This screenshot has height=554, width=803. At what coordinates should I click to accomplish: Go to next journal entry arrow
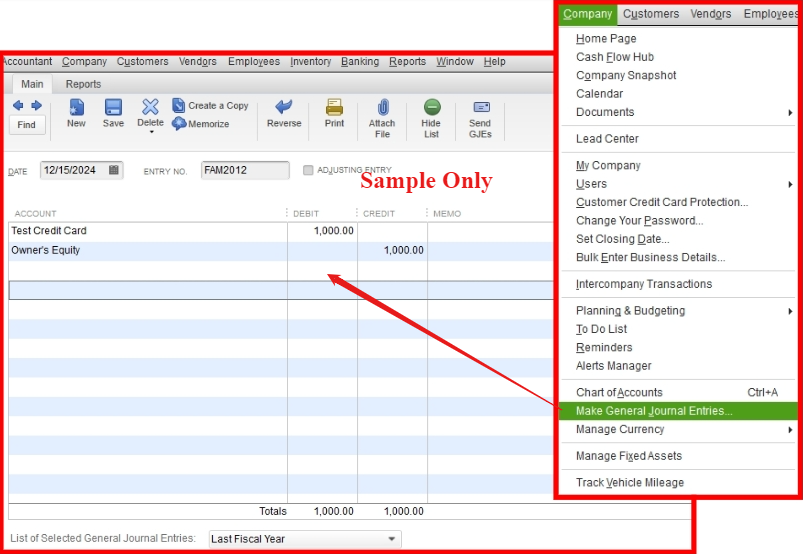[x=36, y=105]
